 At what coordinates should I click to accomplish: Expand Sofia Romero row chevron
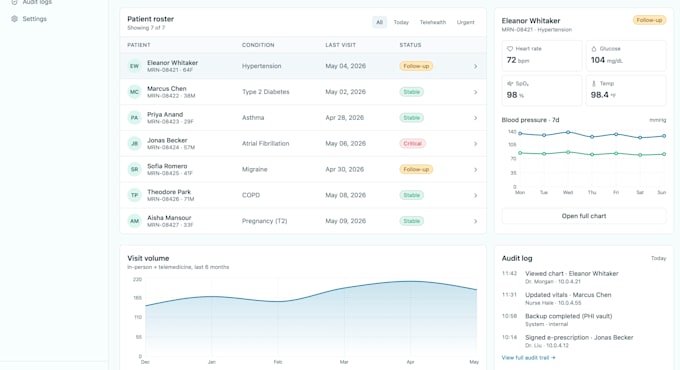475,170
